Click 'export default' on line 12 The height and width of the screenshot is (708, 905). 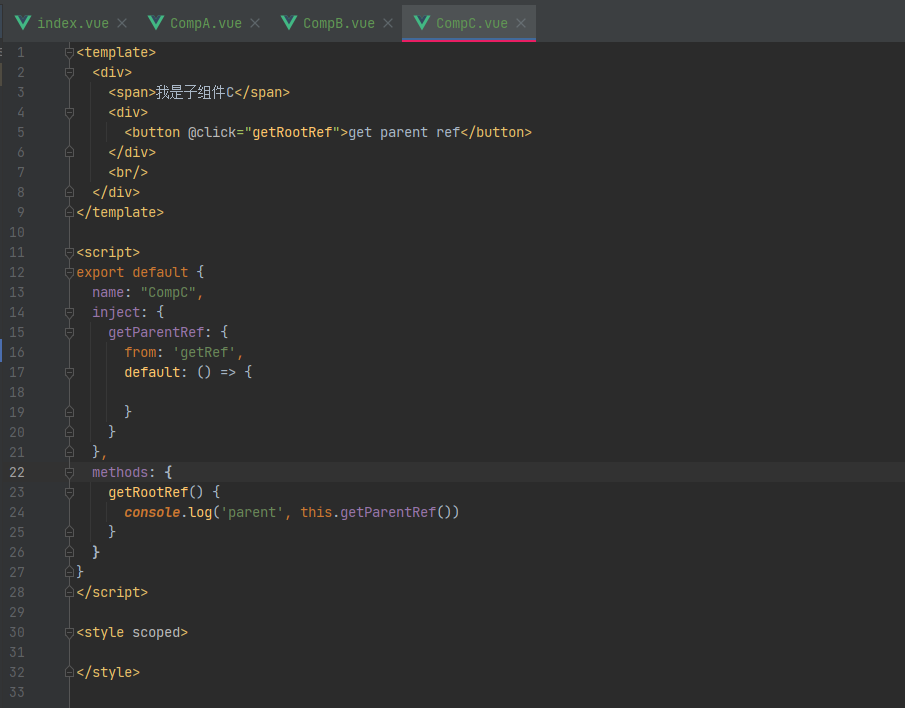point(132,272)
